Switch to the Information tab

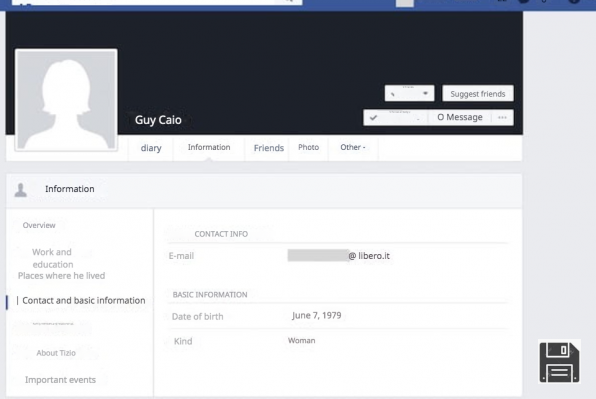click(x=209, y=147)
